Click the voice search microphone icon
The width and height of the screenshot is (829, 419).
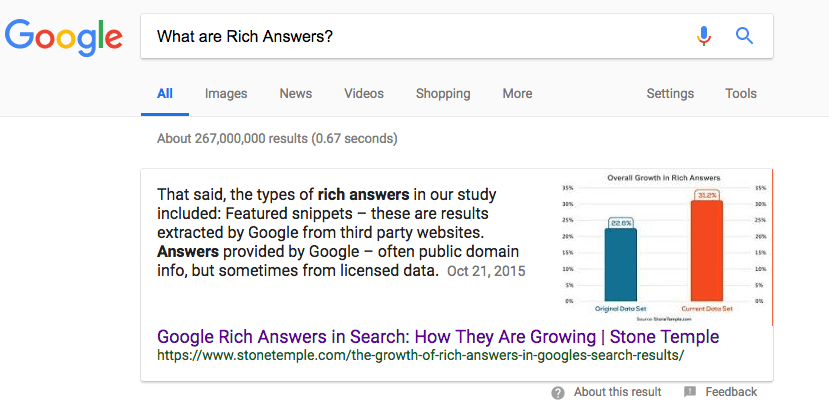coord(704,36)
